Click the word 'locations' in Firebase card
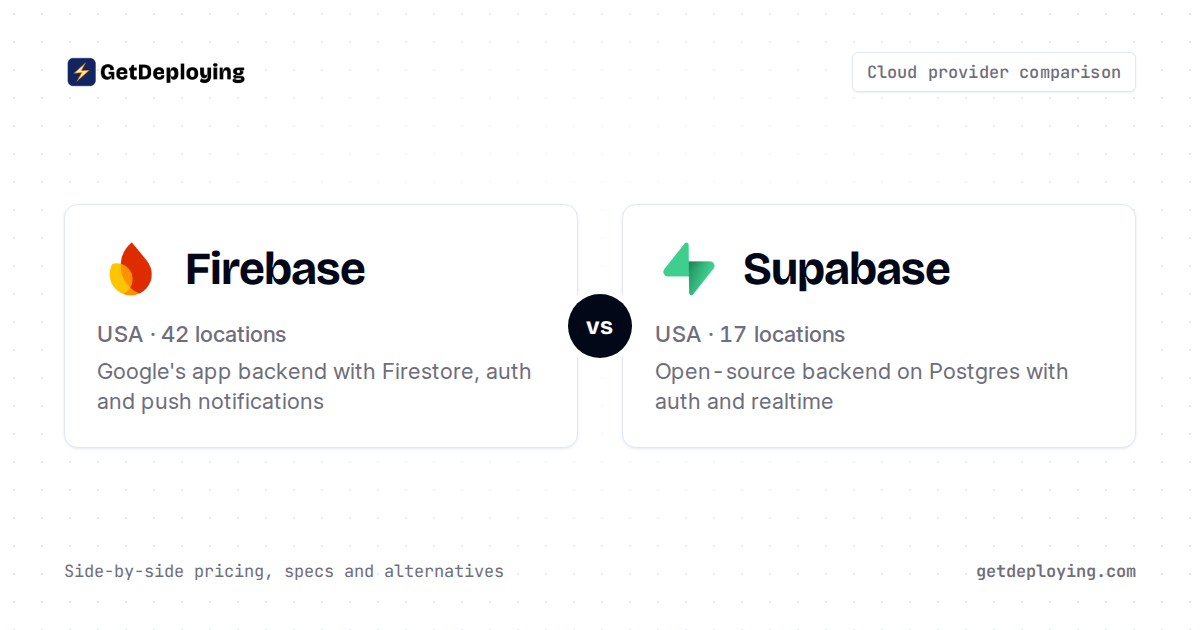This screenshot has height=630, width=1200. coord(240,334)
